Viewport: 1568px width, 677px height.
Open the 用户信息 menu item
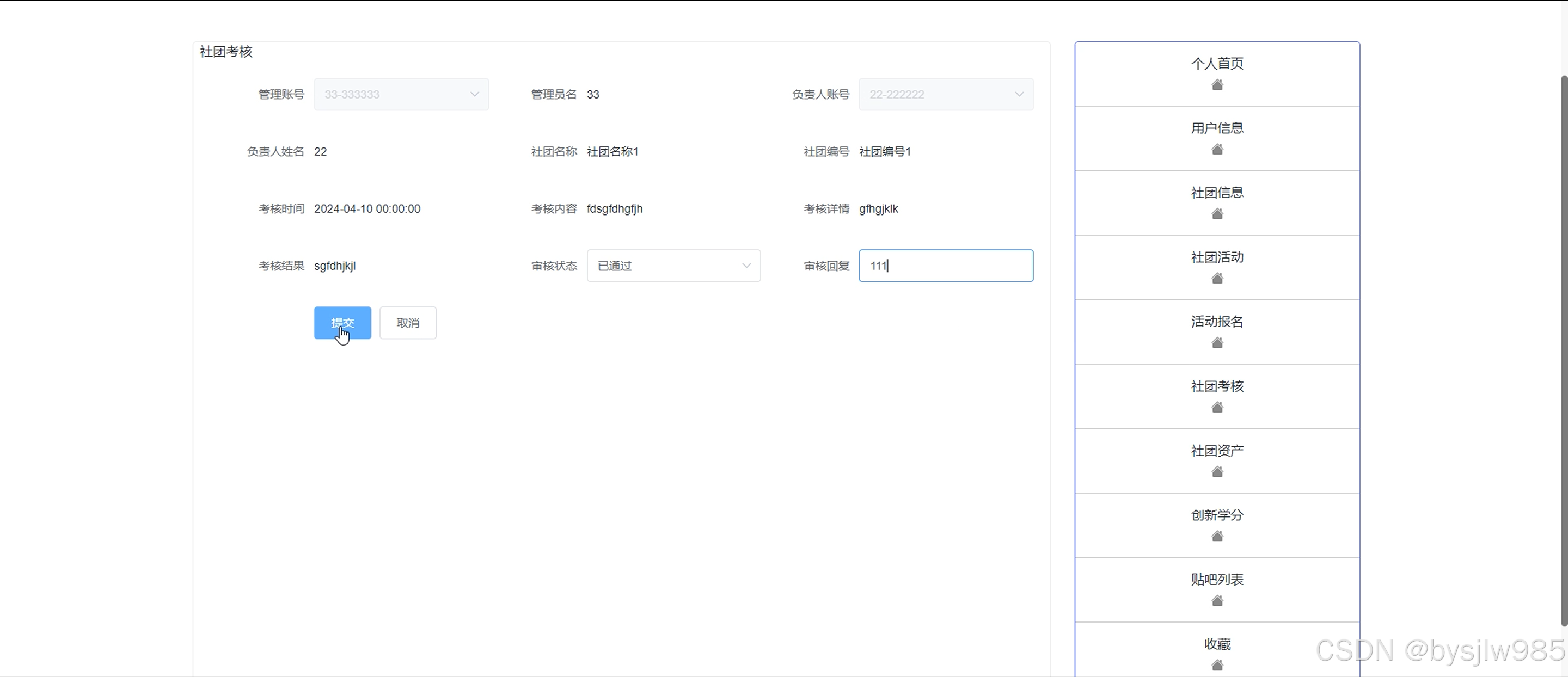click(x=1217, y=138)
